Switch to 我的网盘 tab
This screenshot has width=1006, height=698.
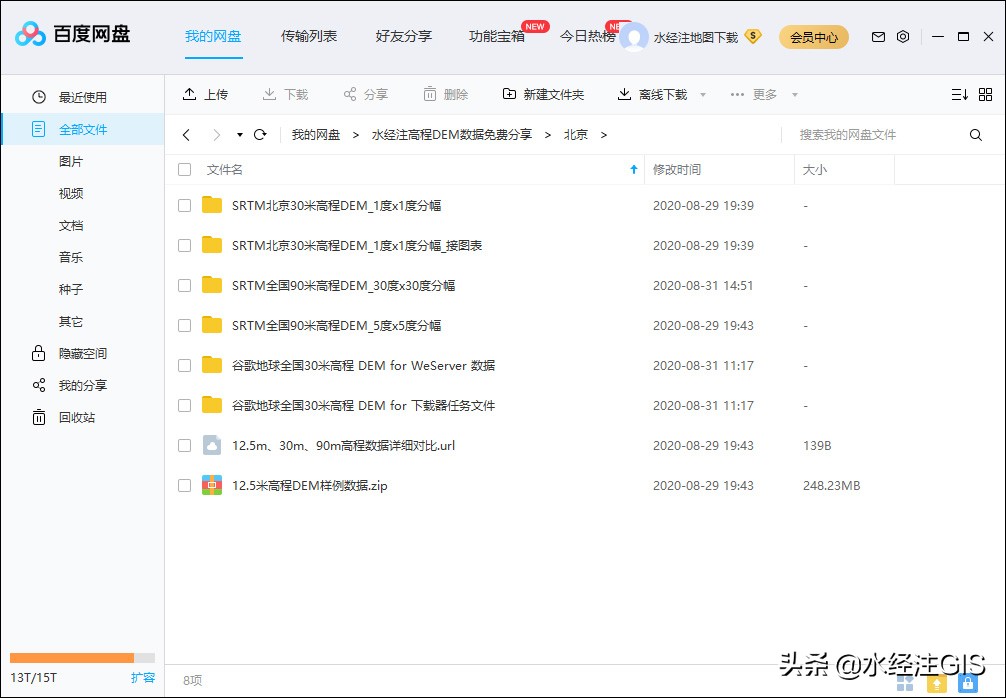click(x=213, y=36)
